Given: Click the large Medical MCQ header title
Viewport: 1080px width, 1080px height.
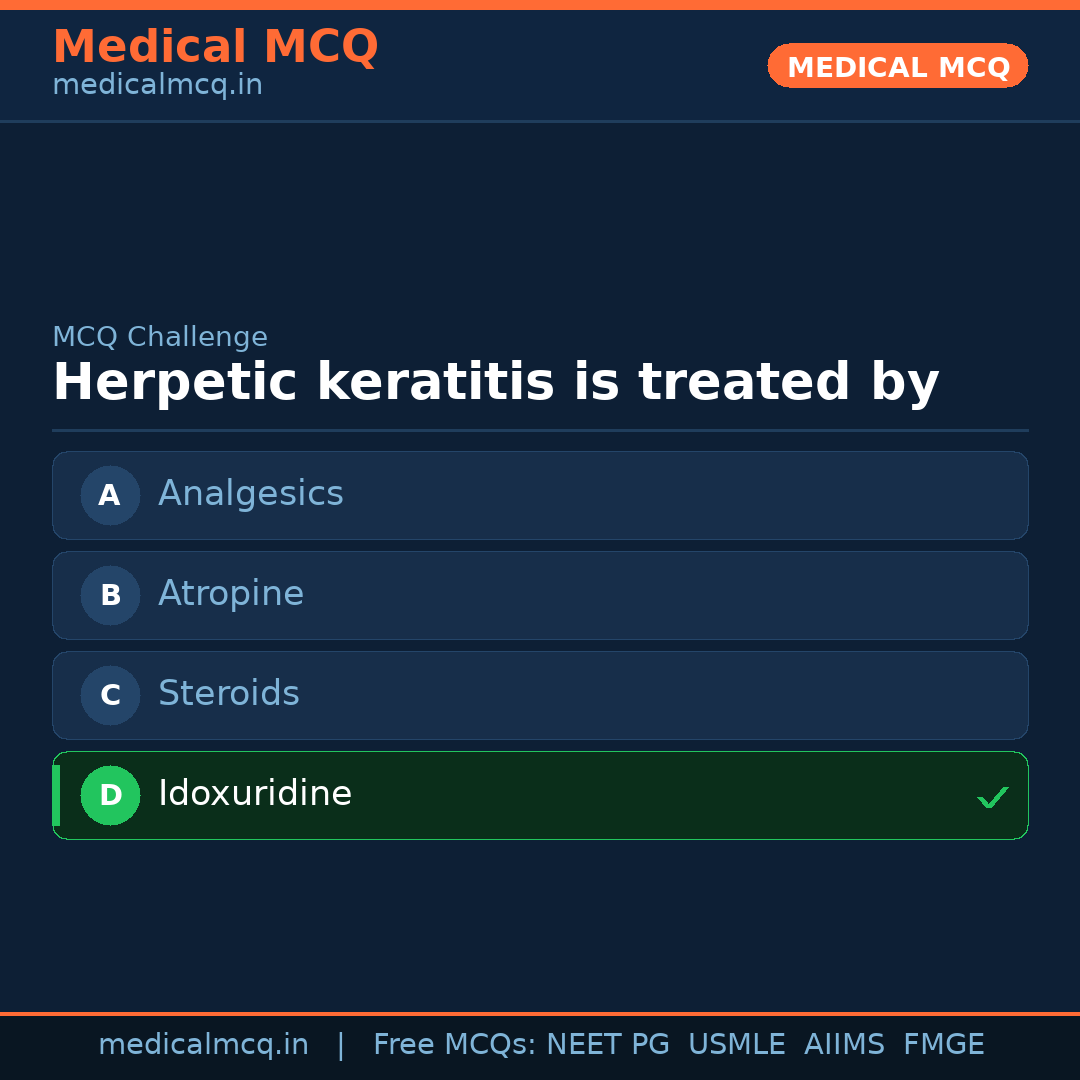Looking at the screenshot, I should tap(215, 47).
